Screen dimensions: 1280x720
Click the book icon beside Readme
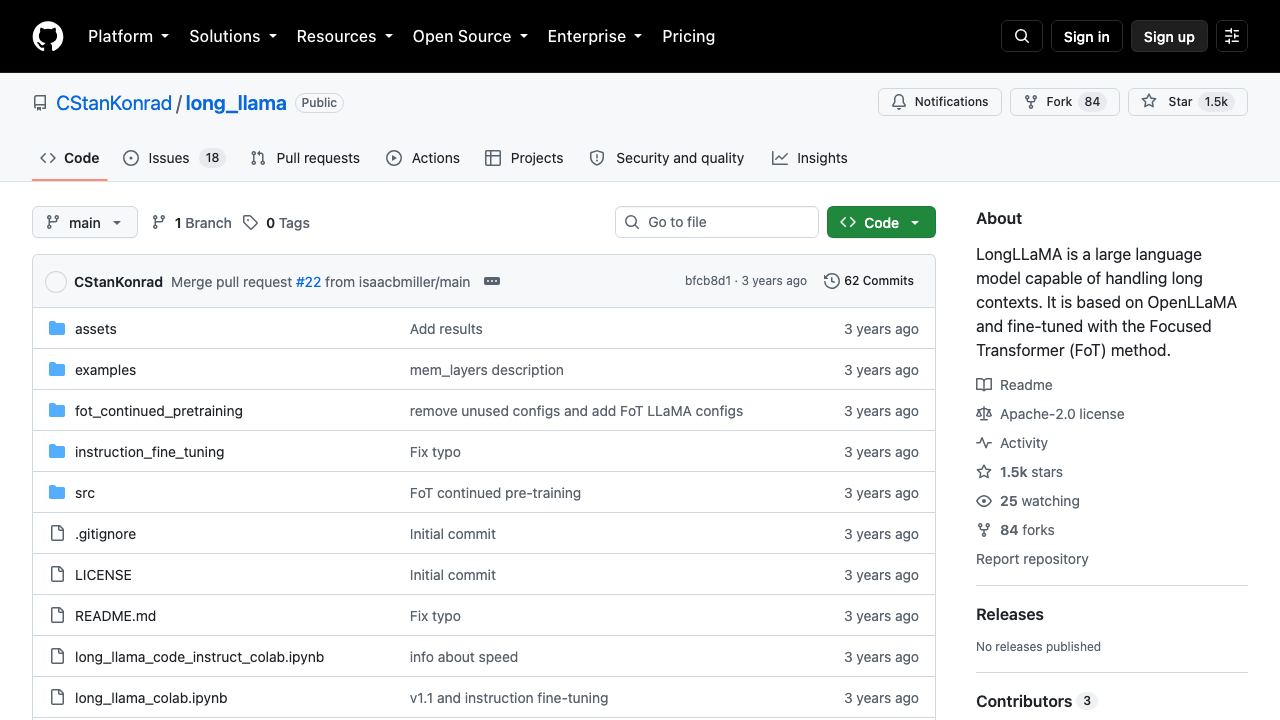click(984, 385)
